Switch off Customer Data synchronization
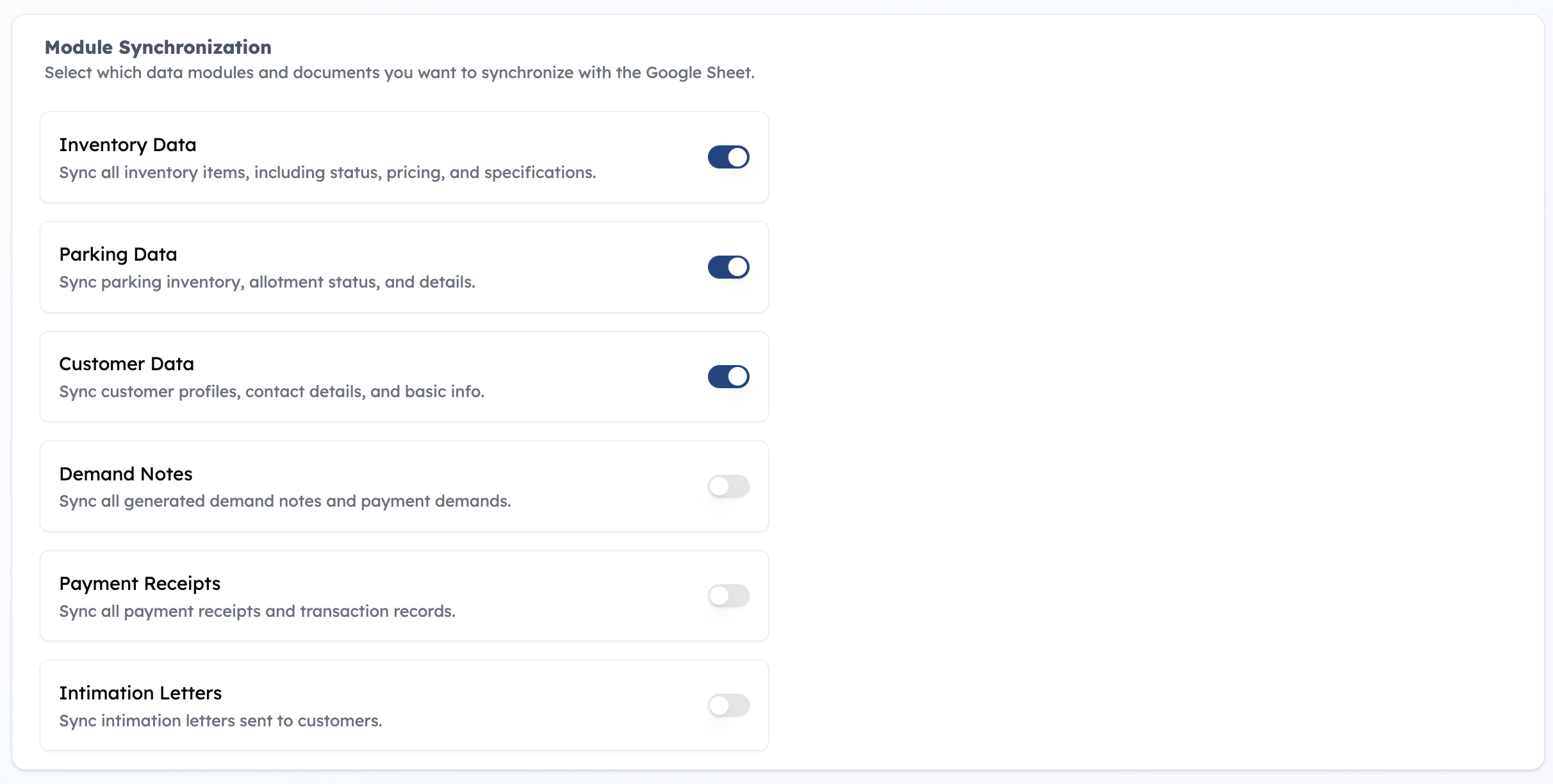The width and height of the screenshot is (1553, 784). coord(728,377)
